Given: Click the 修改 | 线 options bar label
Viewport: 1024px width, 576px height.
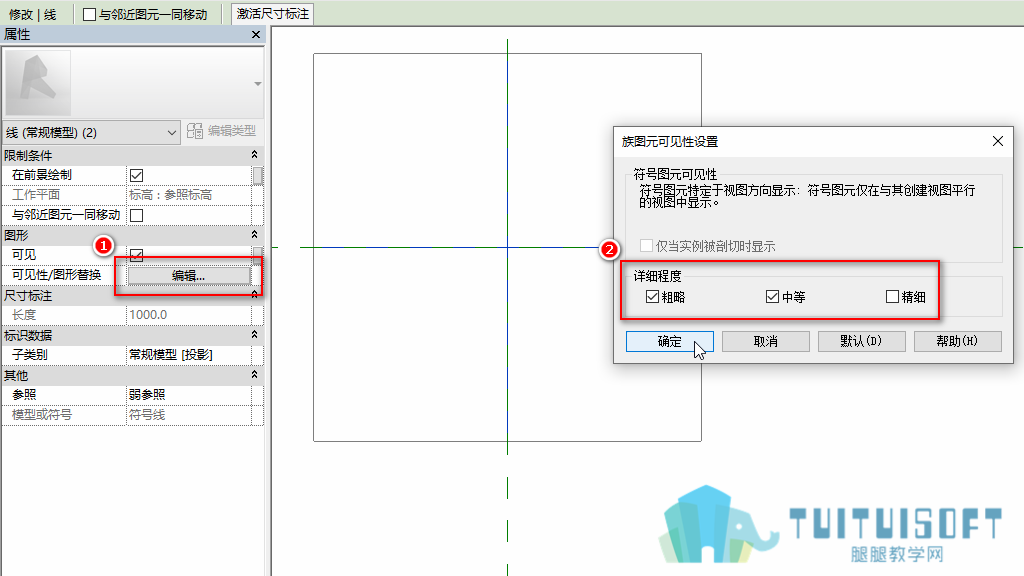Looking at the screenshot, I should coord(33,14).
